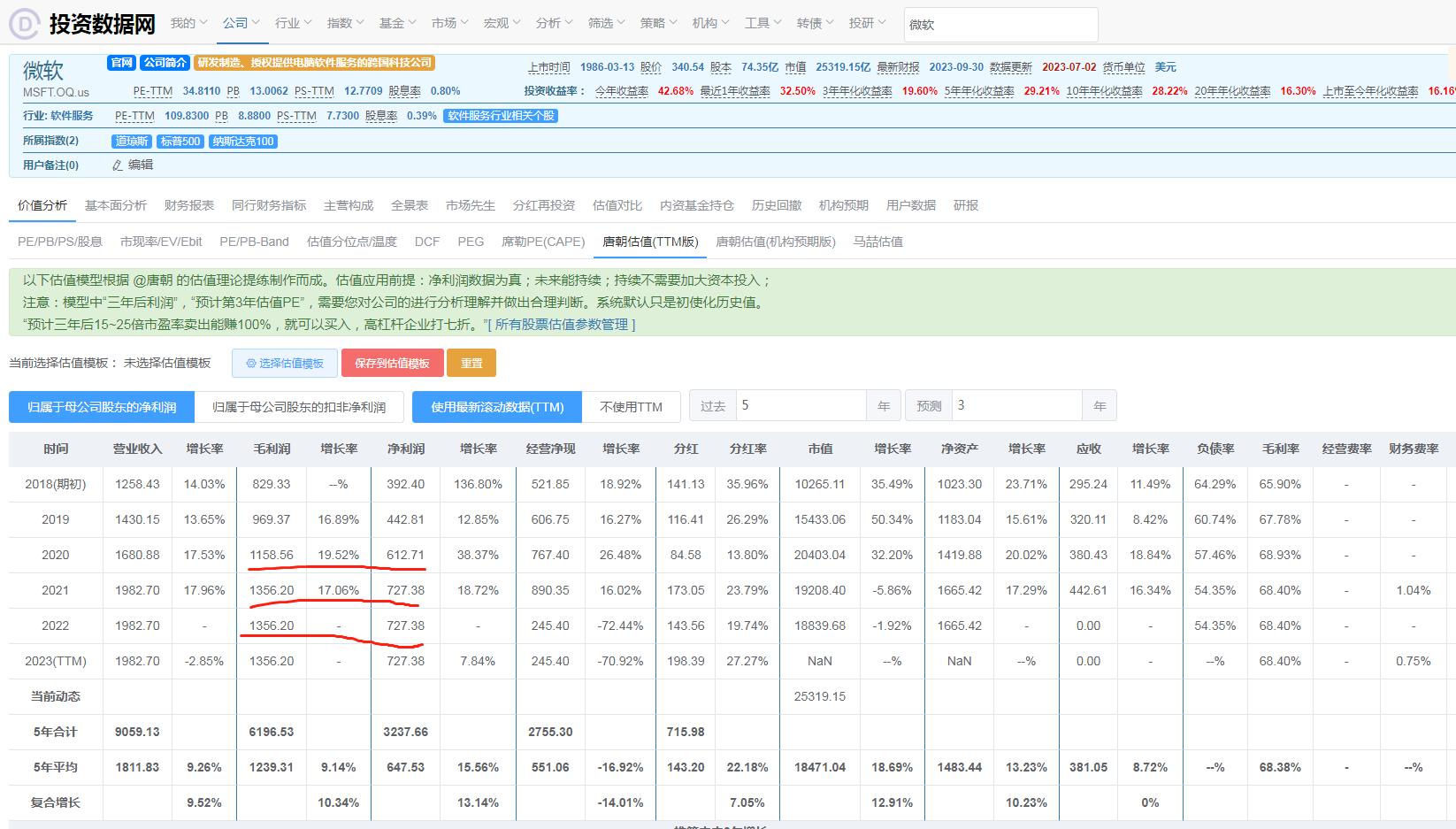Click the 公司简介 badge
Screen dimensions: 1456x829
click(165, 63)
